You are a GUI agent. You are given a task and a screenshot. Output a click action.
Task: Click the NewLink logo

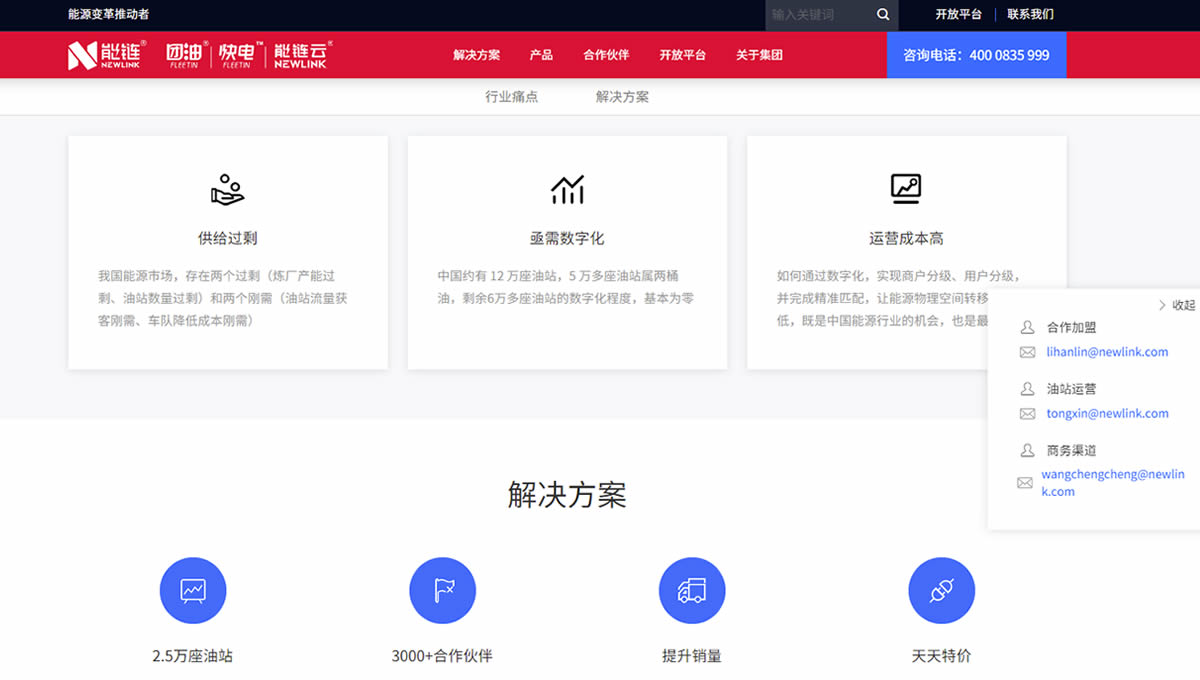click(x=106, y=55)
